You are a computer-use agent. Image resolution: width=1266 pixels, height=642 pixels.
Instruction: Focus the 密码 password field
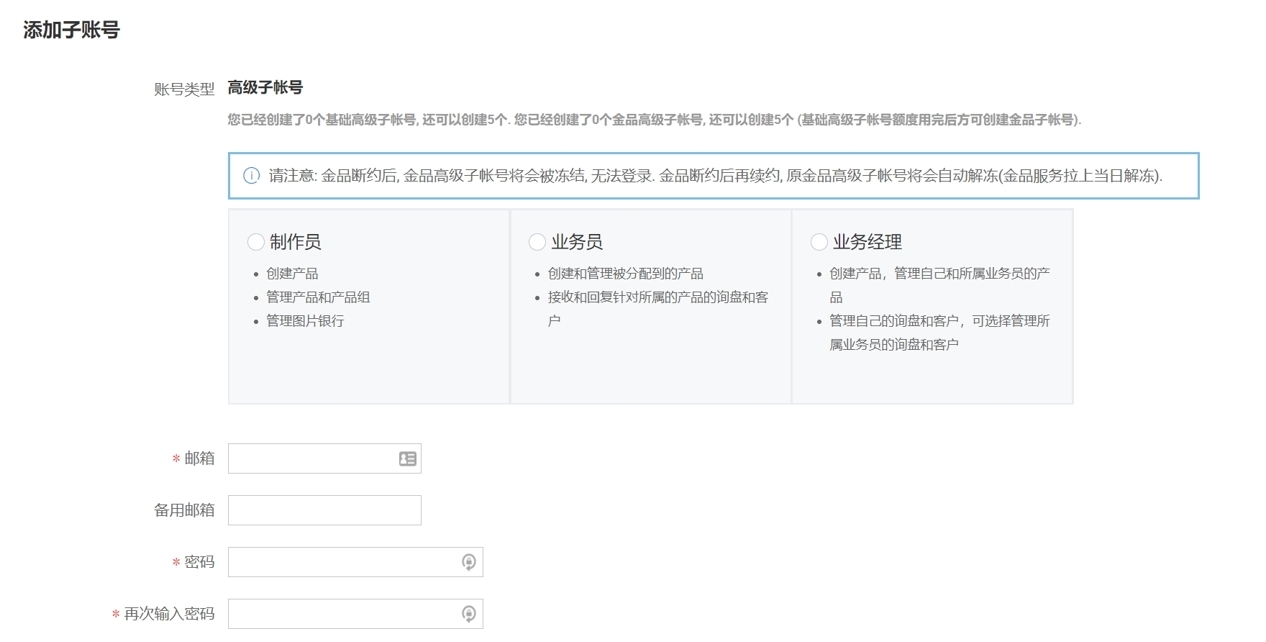point(342,562)
